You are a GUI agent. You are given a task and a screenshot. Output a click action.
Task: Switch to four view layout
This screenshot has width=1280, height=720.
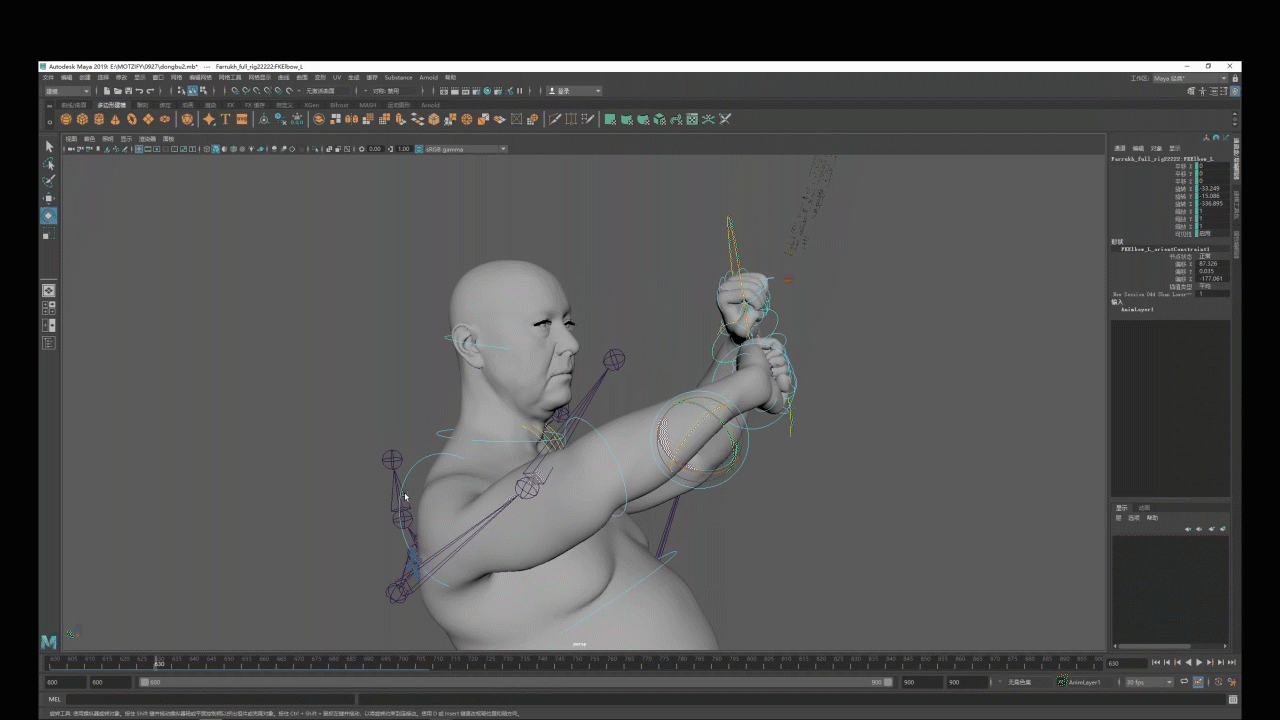(49, 308)
